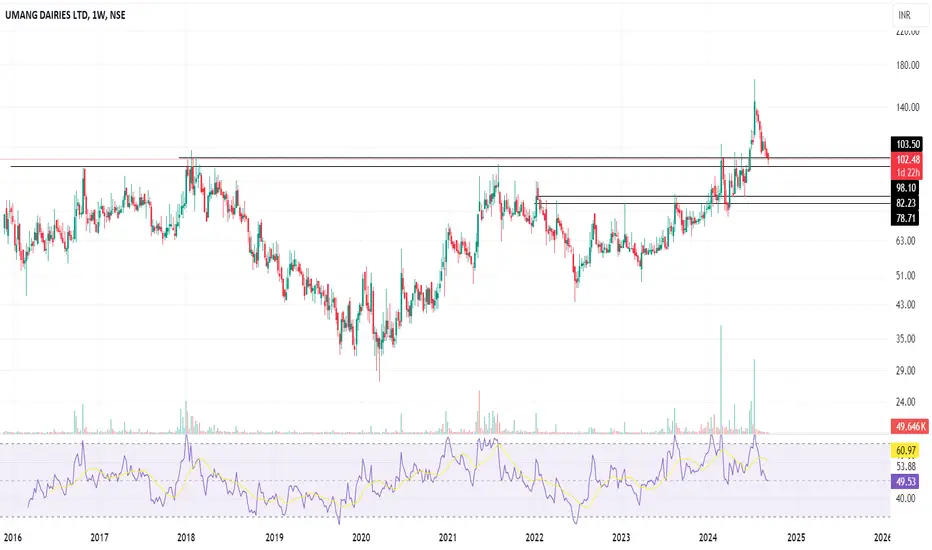Click the 43.00 price axis value
Screen dimensions: 932x550
pos(906,304)
